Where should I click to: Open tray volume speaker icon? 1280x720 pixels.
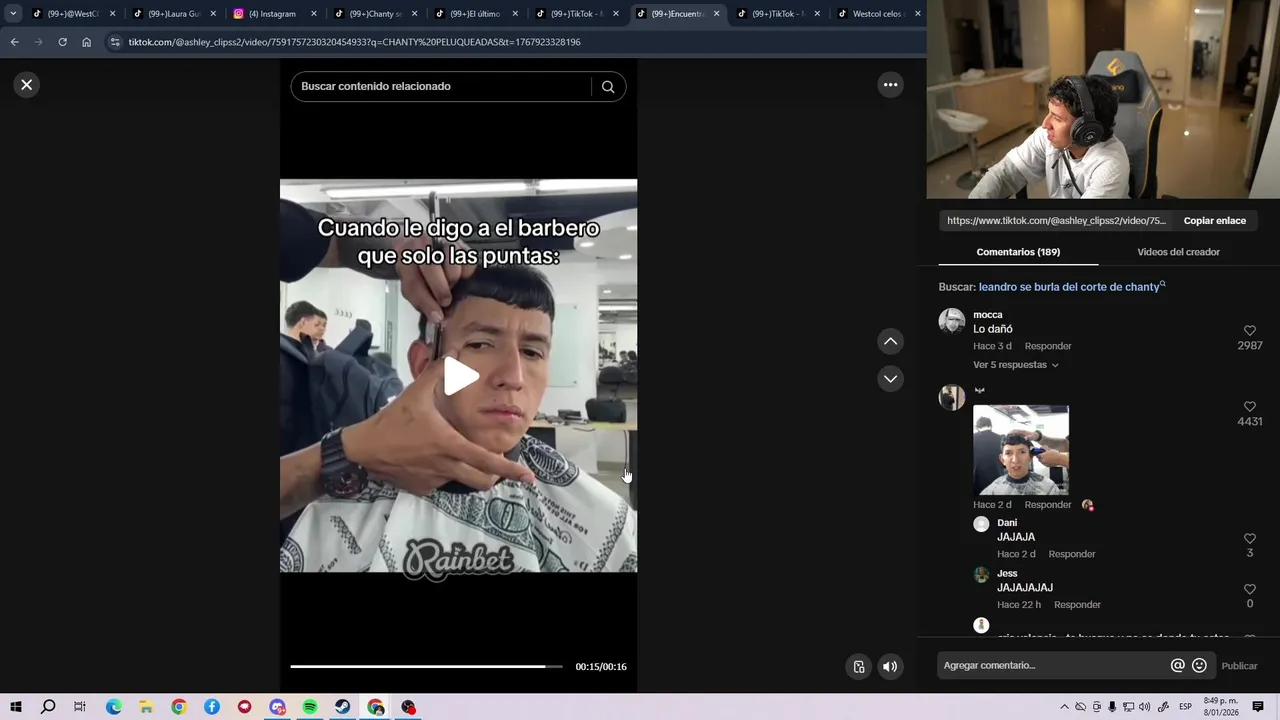tap(1145, 707)
